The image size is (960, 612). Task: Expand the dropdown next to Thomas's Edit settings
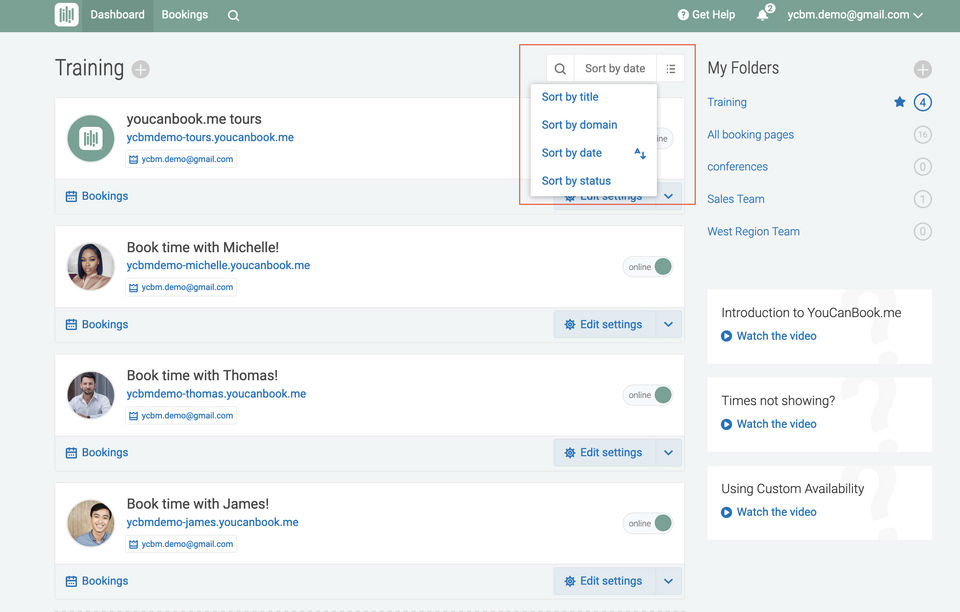click(669, 452)
